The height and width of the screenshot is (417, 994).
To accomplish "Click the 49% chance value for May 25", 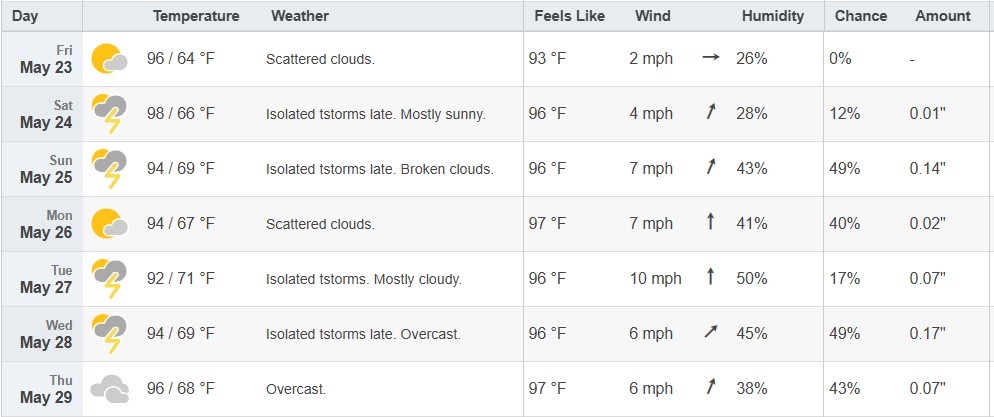I will click(x=844, y=169).
